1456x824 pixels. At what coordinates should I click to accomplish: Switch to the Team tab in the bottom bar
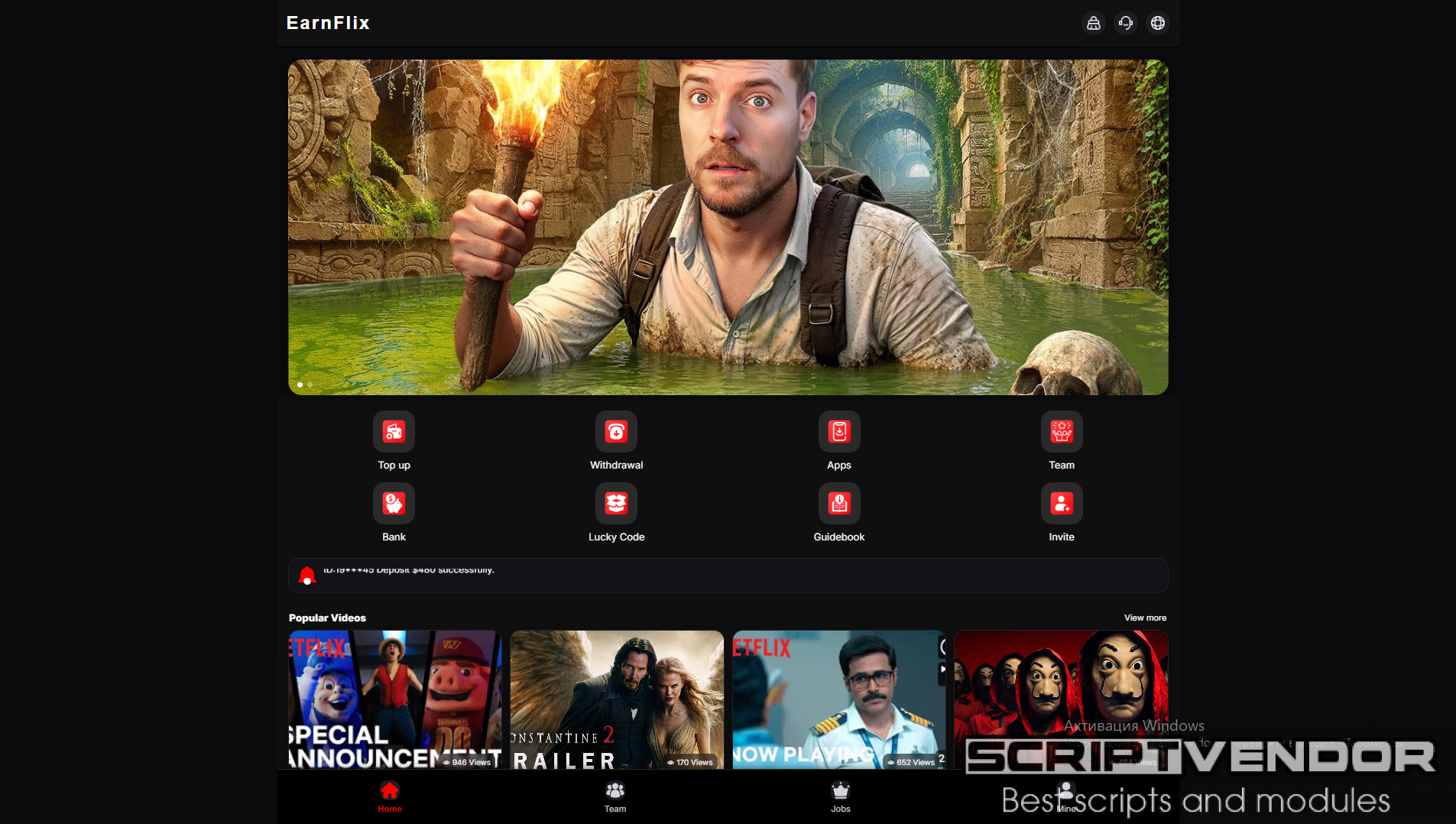coord(615,796)
